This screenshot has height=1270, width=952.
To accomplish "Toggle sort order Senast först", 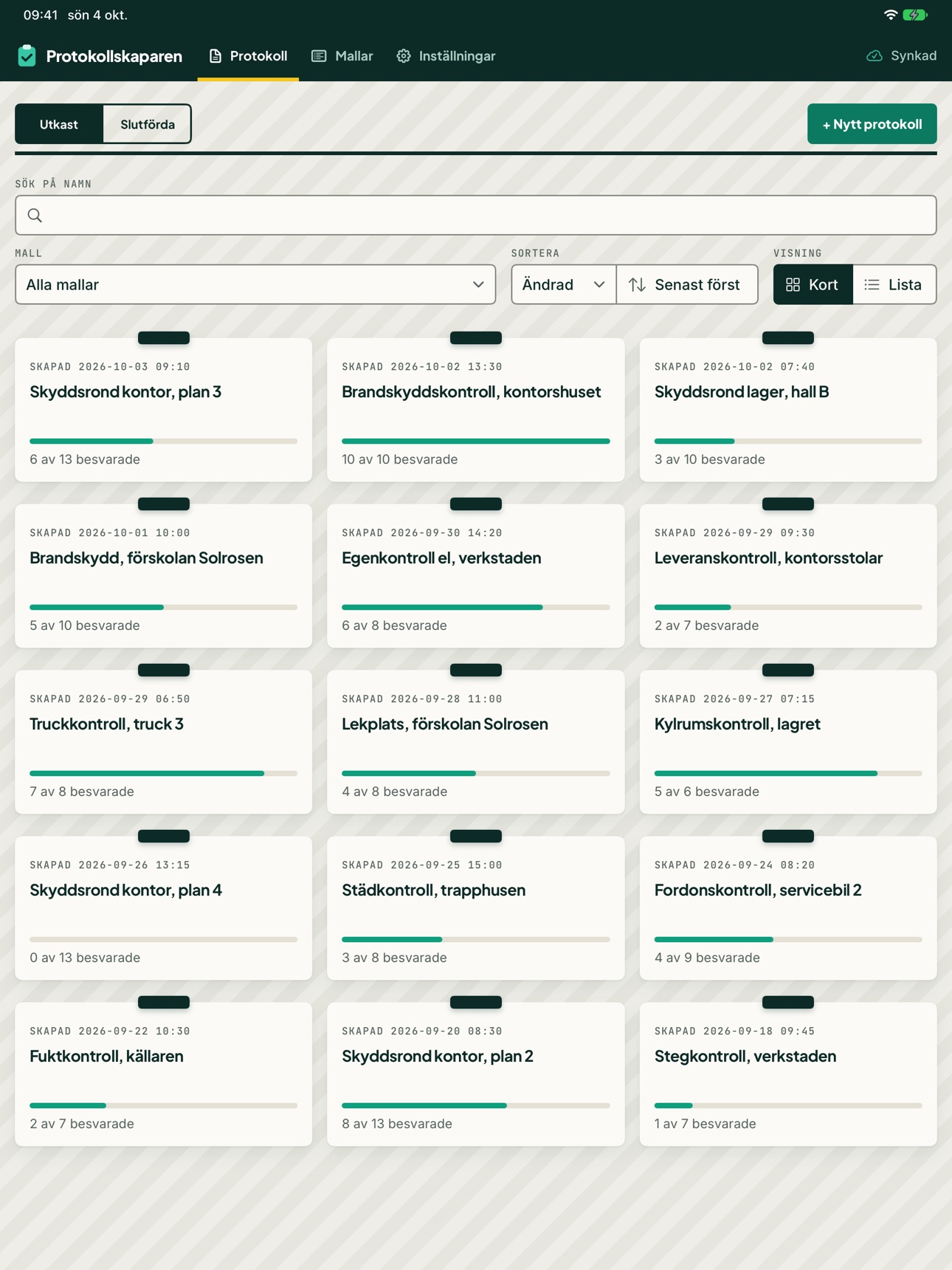I will click(x=687, y=285).
